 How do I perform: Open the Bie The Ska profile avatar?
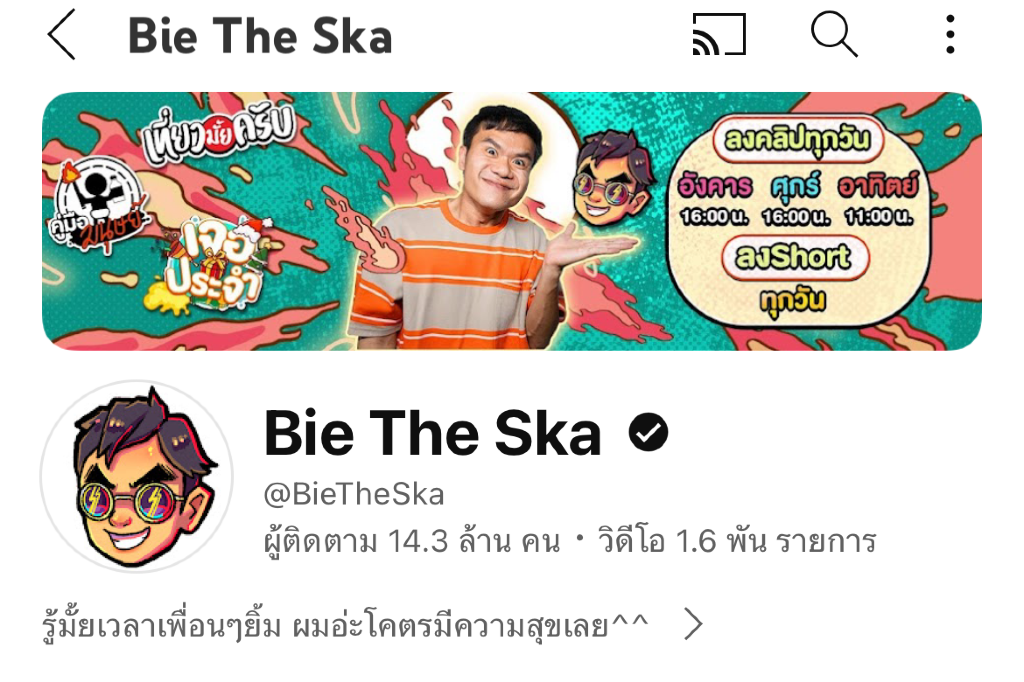point(136,476)
